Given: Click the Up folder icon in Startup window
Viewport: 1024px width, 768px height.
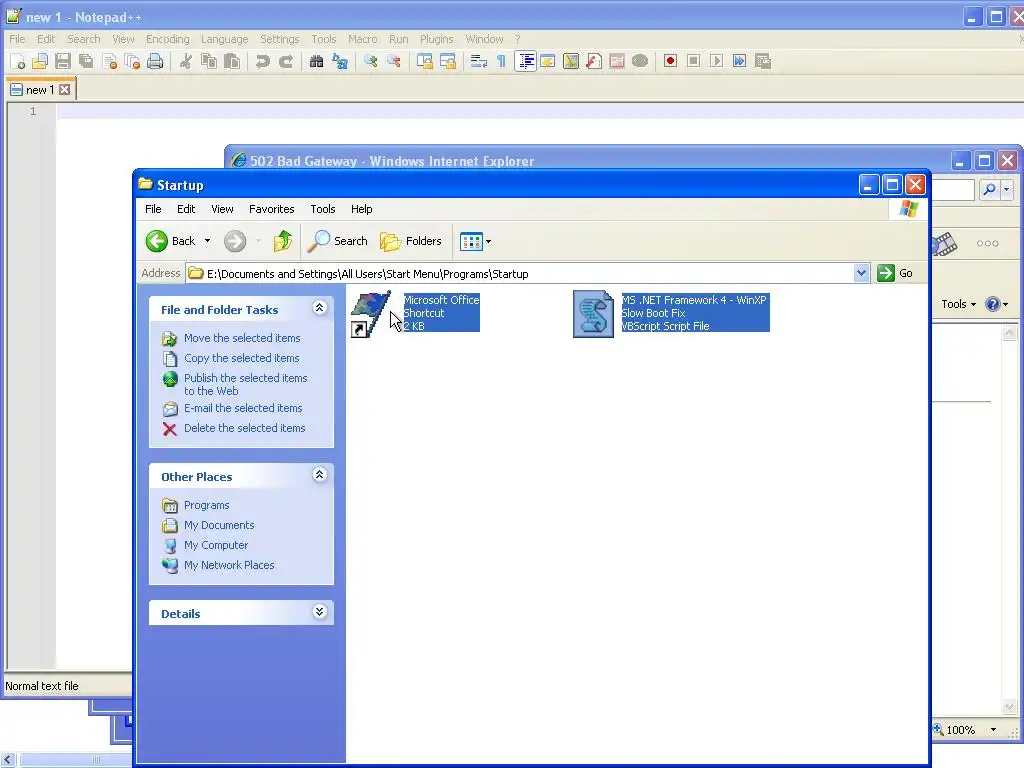Looking at the screenshot, I should [283, 241].
